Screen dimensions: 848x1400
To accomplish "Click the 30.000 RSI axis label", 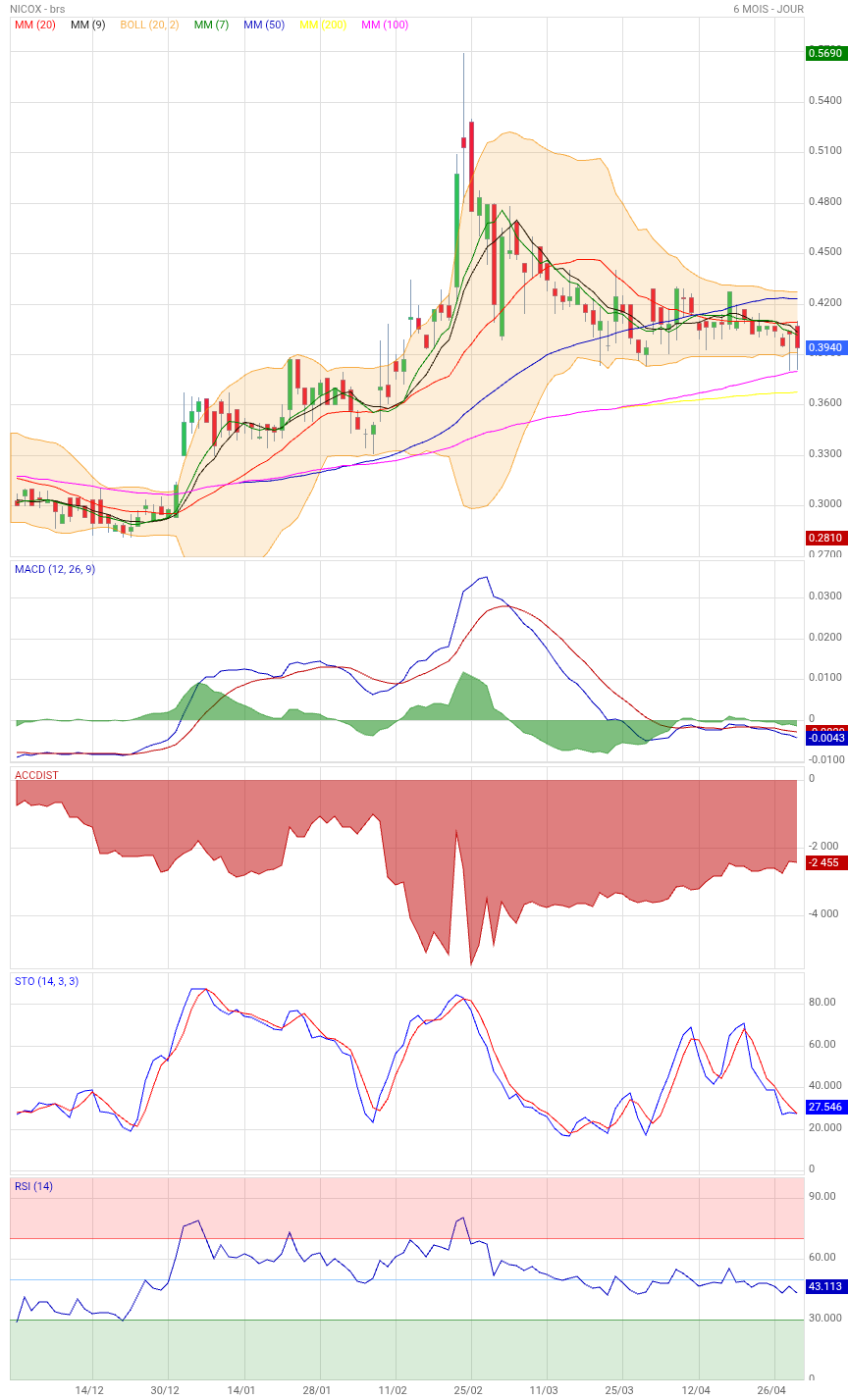I will click(x=824, y=1319).
